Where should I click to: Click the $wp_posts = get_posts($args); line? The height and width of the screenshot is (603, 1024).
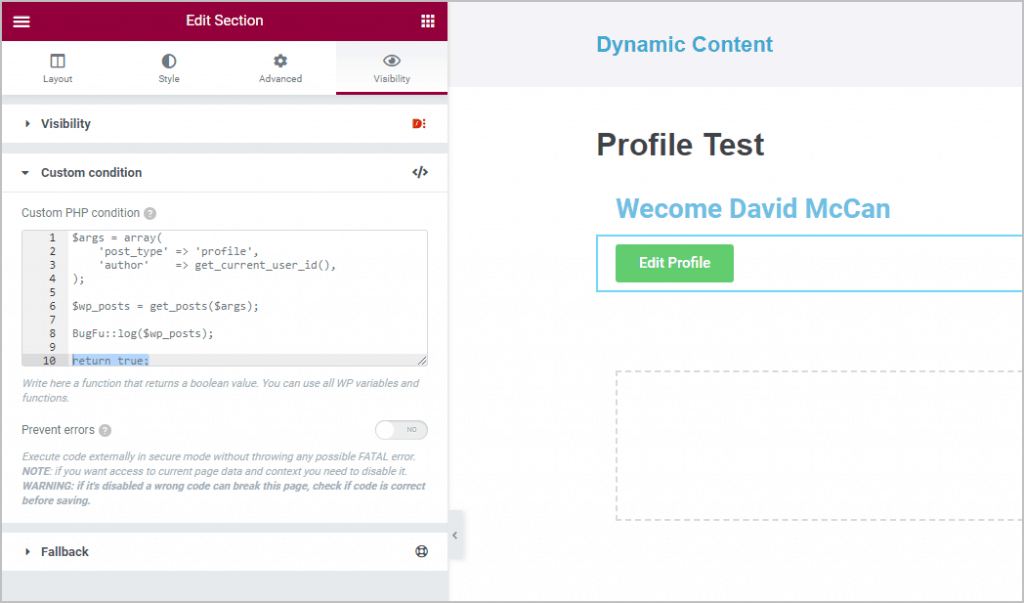(165, 306)
